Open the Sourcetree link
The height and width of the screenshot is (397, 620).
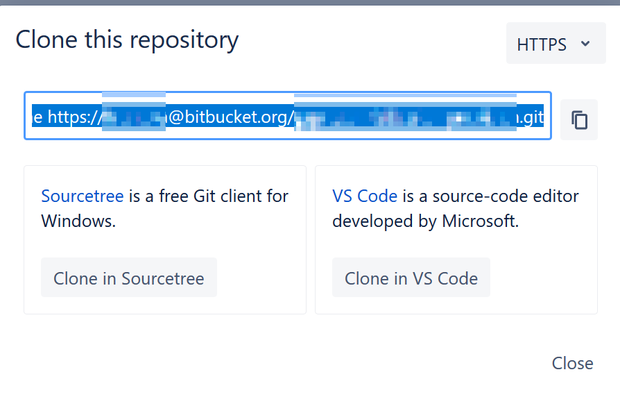tap(82, 196)
